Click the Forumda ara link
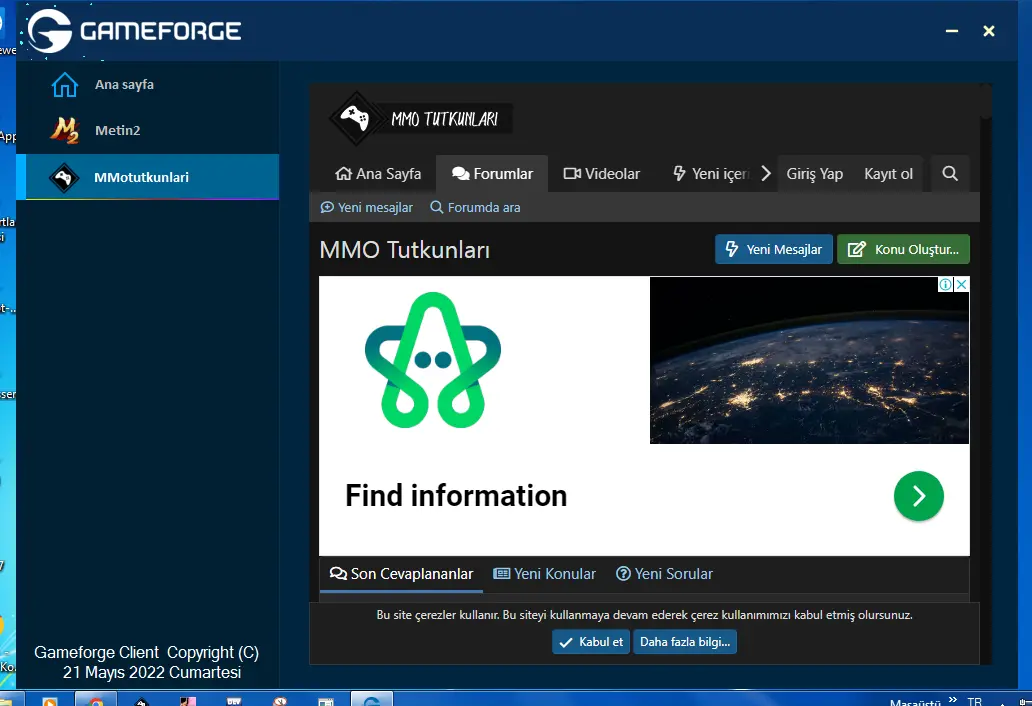Image resolution: width=1032 pixels, height=706 pixels. coord(475,207)
